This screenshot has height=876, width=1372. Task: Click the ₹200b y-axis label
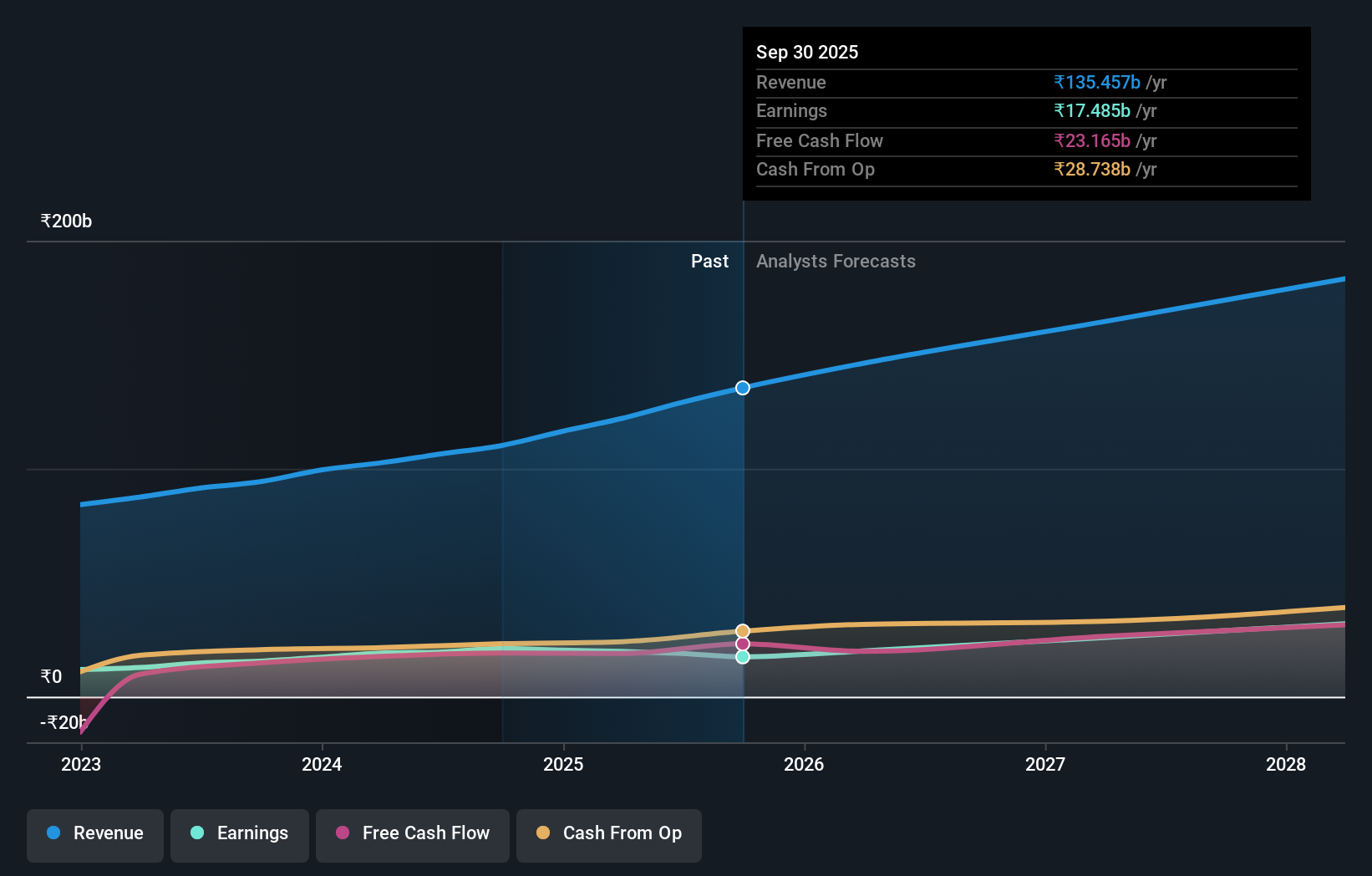tap(66, 221)
